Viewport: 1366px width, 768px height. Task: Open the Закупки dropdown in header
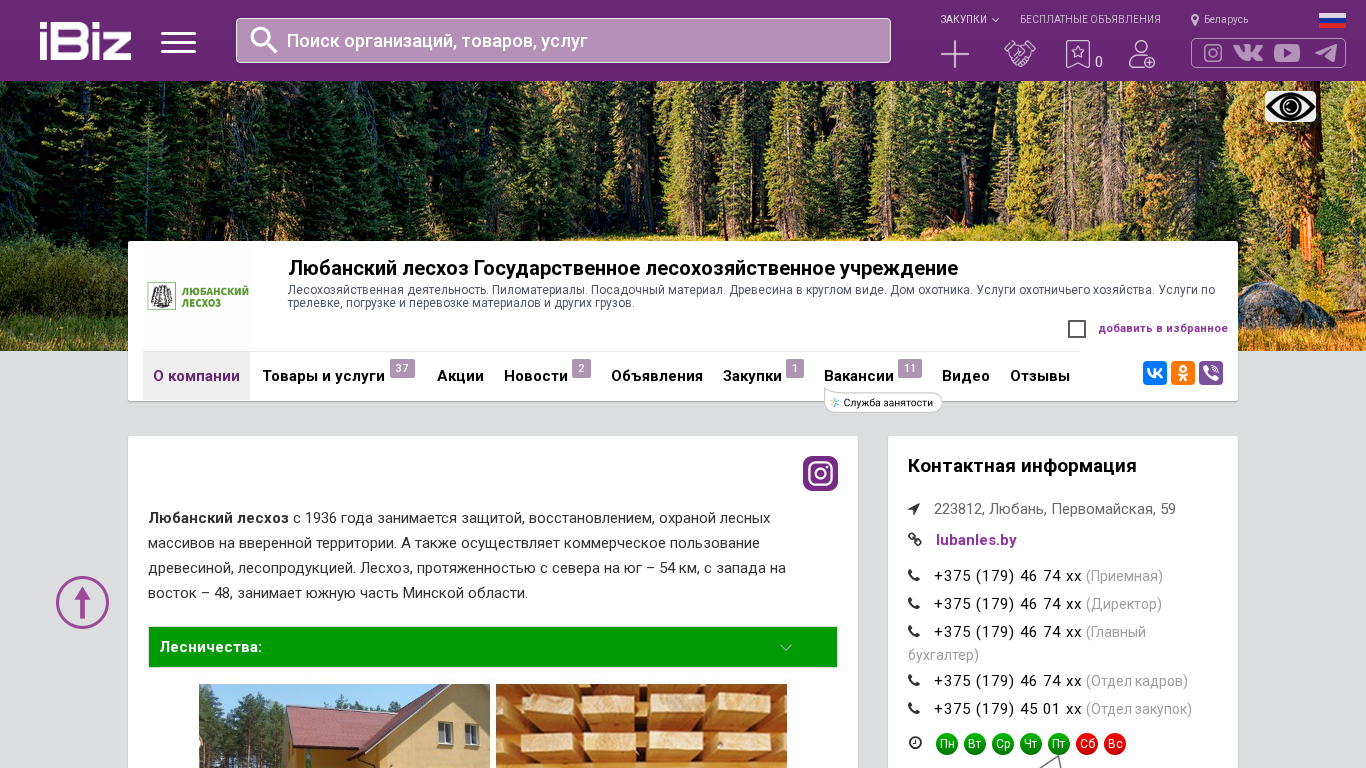(969, 20)
